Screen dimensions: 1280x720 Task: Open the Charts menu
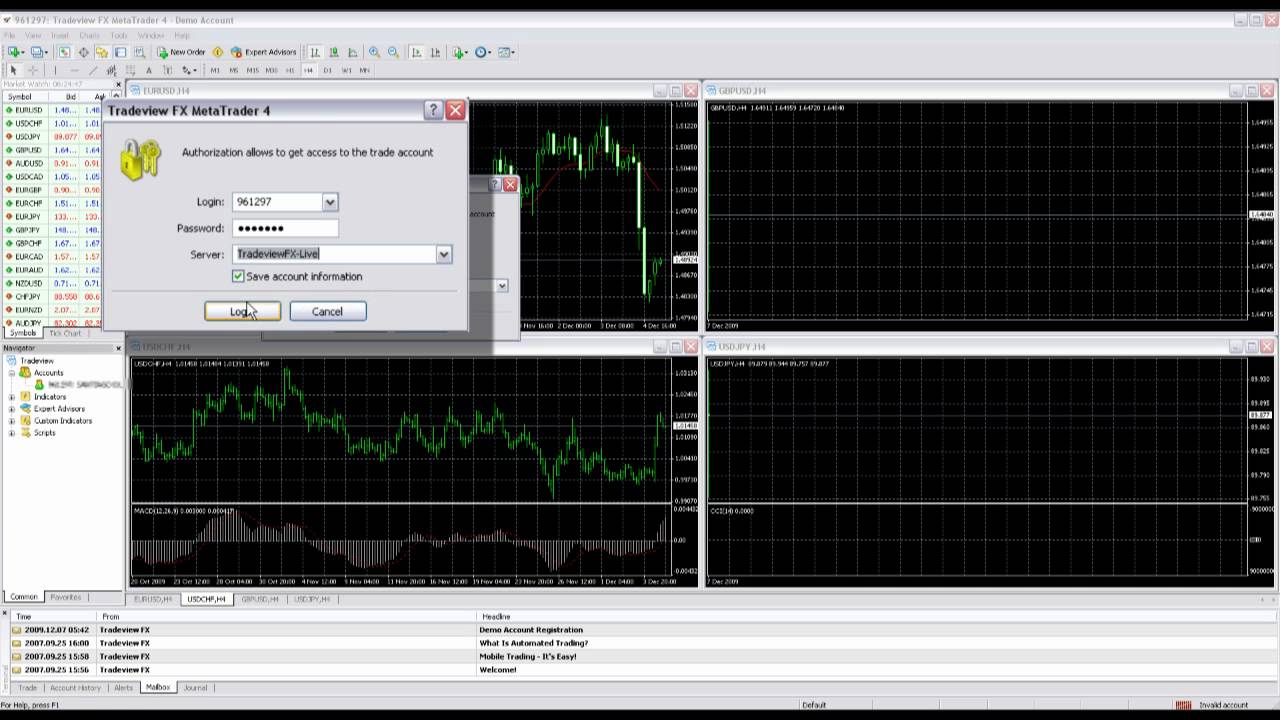(89, 35)
